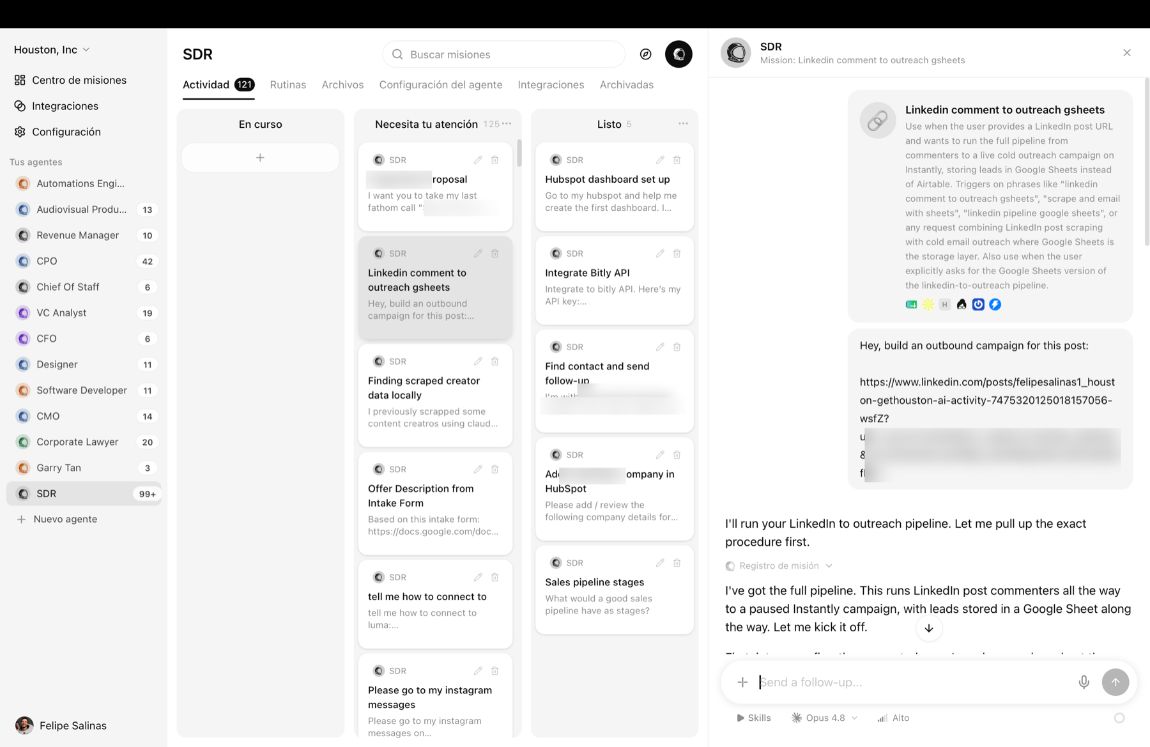Delete the Integrate Bitly API card
Screen dimensions: 1150x747
[x=677, y=254]
